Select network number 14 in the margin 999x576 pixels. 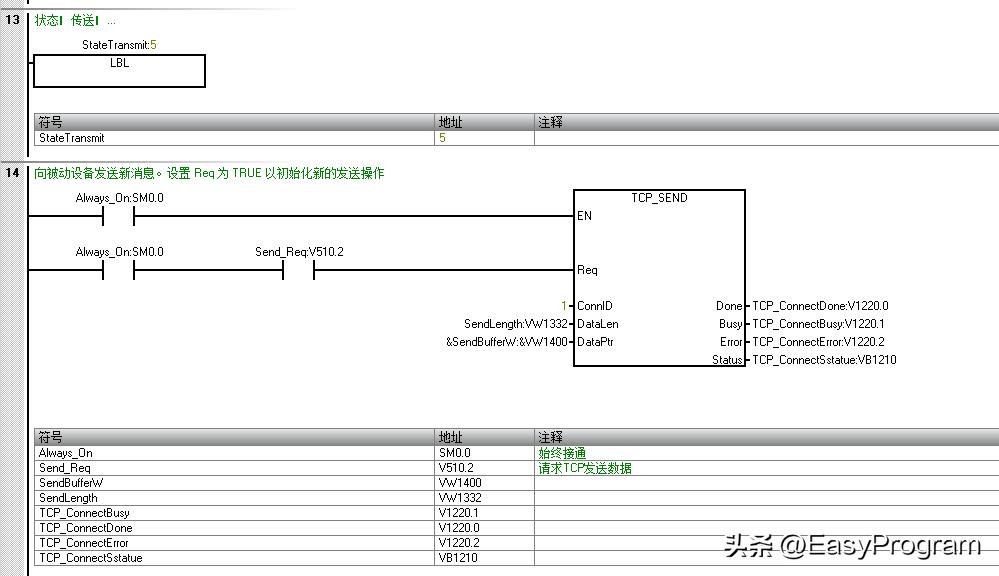pyautogui.click(x=13, y=173)
